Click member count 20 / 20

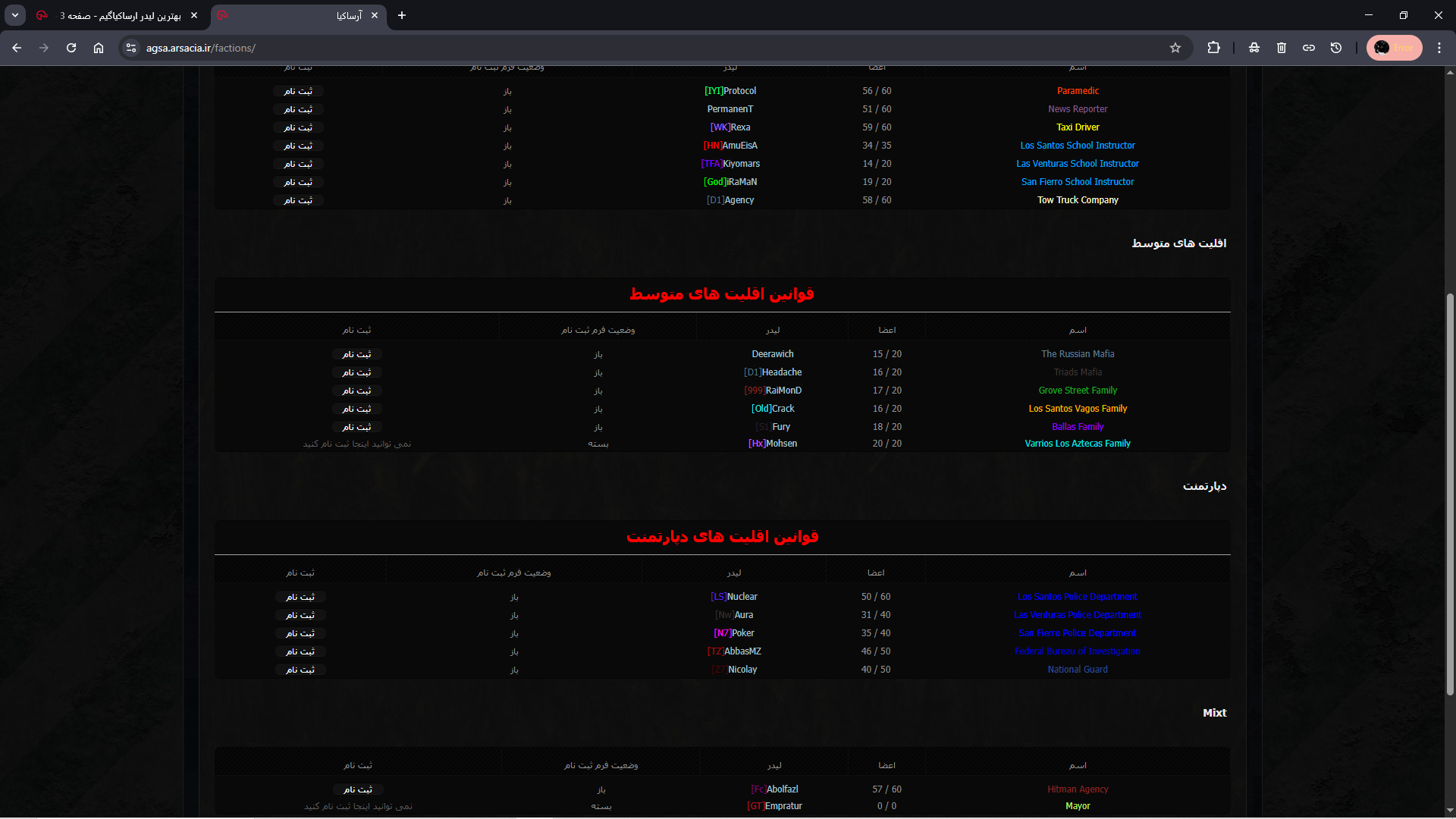click(x=886, y=444)
